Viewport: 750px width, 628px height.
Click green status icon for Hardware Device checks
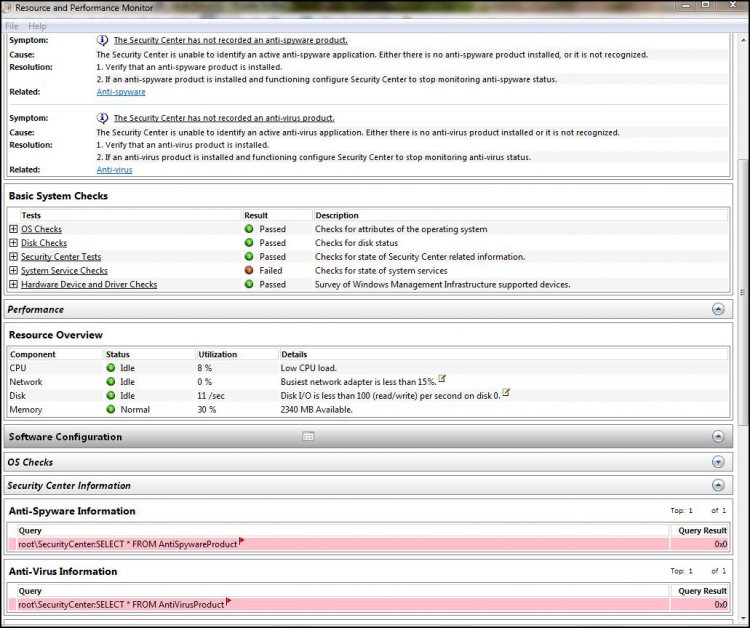point(249,285)
